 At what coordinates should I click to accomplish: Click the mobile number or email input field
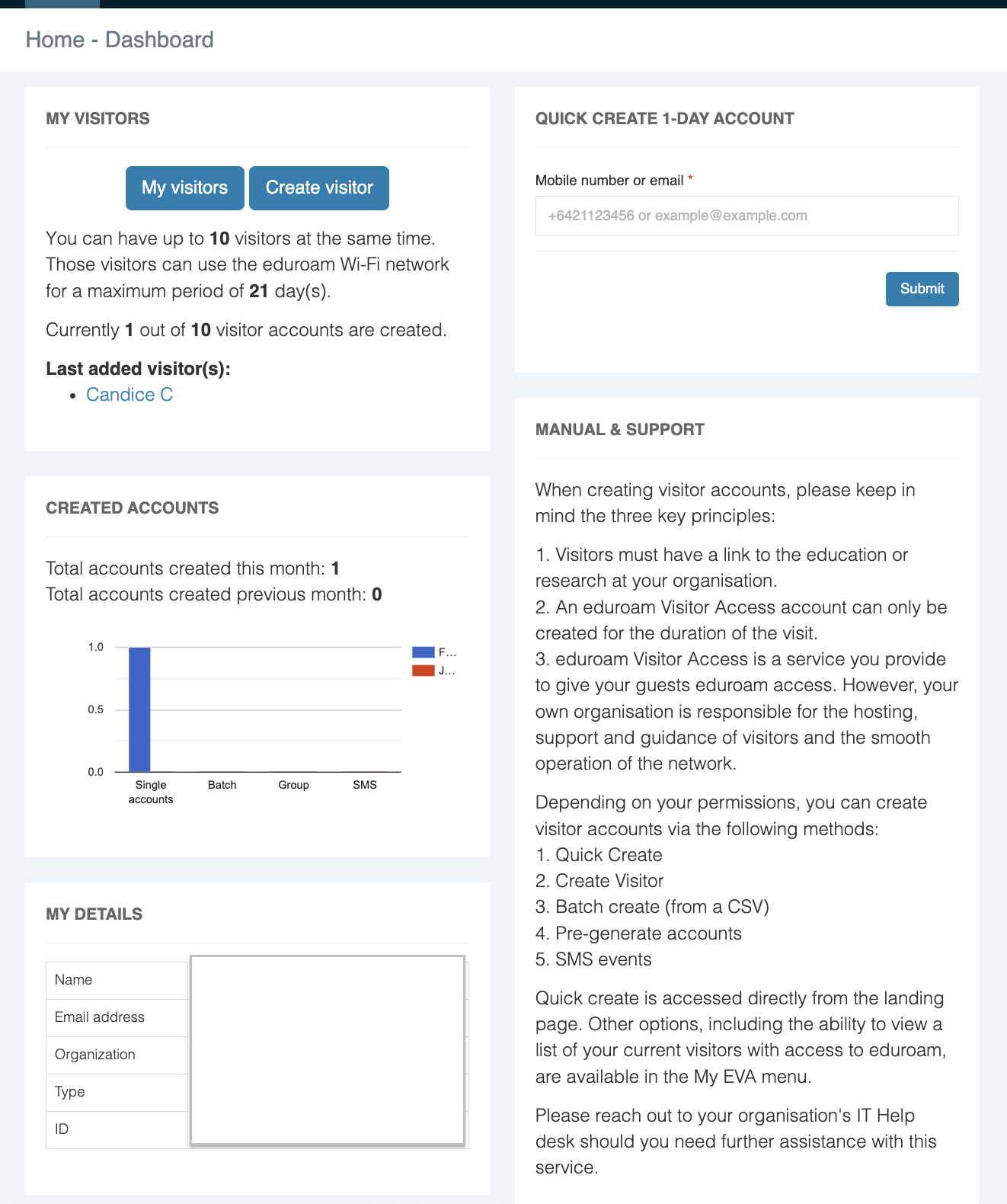(747, 215)
